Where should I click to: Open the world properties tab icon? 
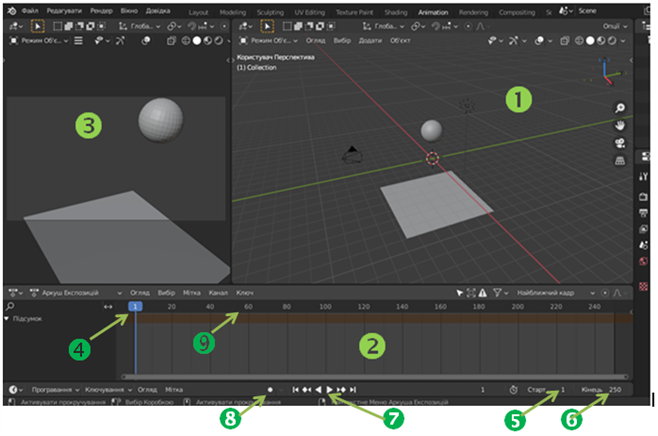pos(643,261)
